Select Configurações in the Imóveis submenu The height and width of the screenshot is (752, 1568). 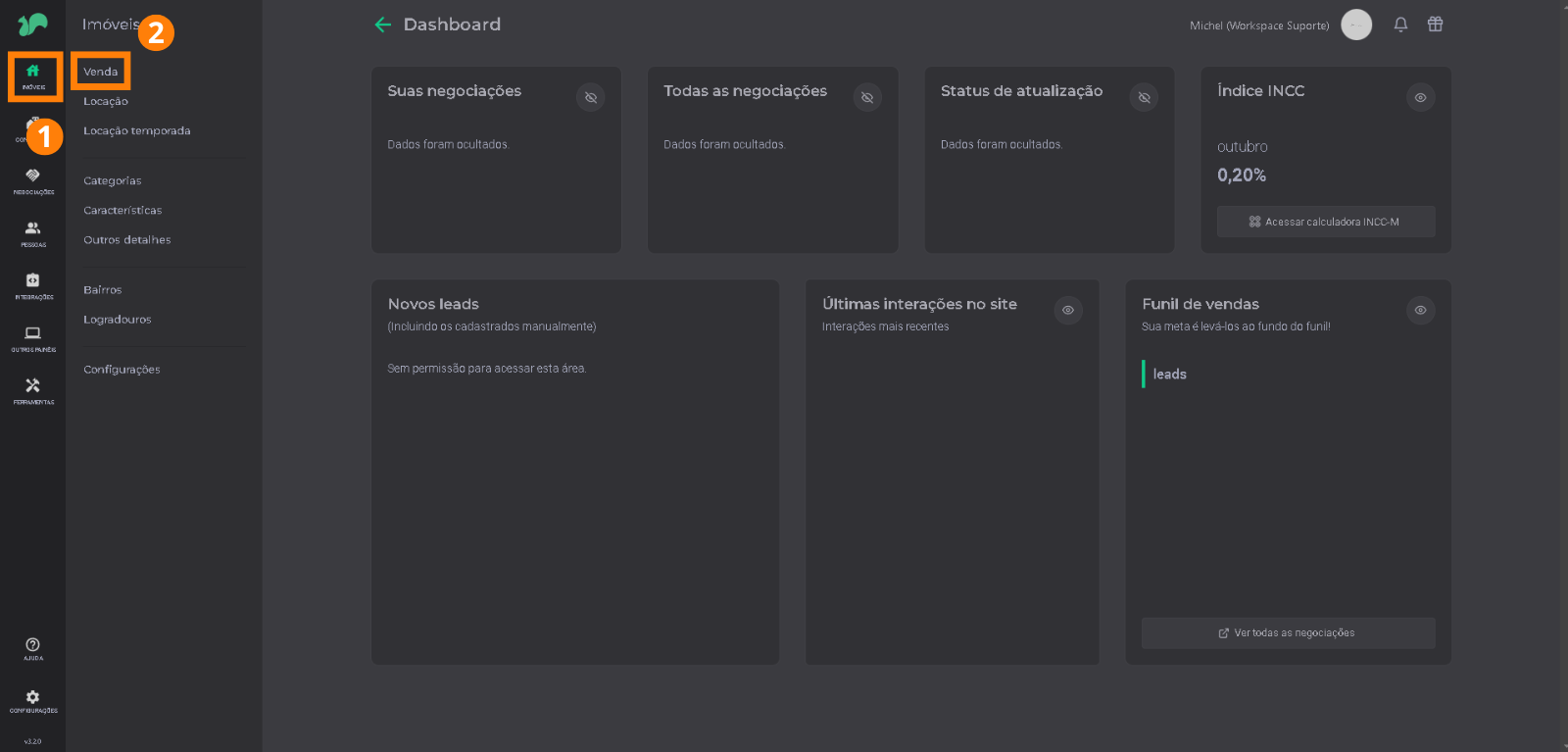click(x=122, y=370)
